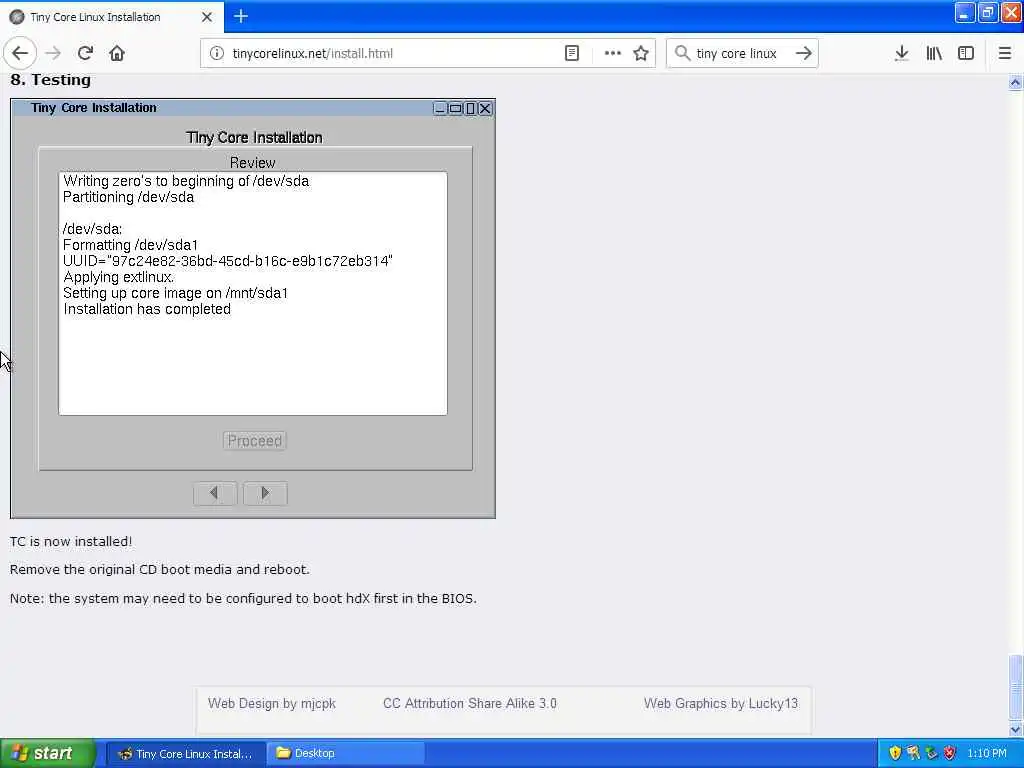Click the forward navigation arrow

pos(53,53)
